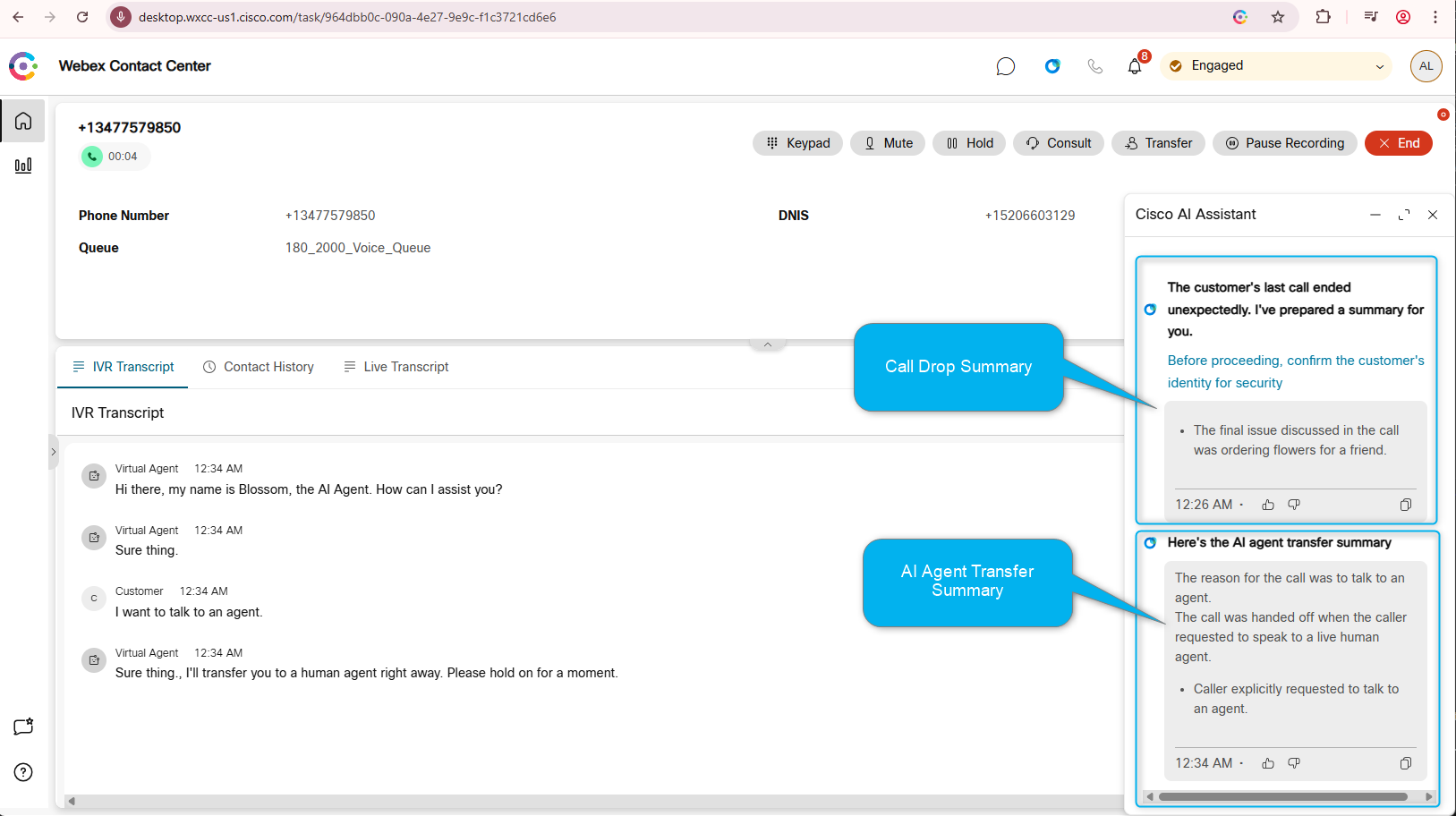Click the AI Assistant horizontal scrollbar
1456x816 pixels.
click(x=1282, y=796)
